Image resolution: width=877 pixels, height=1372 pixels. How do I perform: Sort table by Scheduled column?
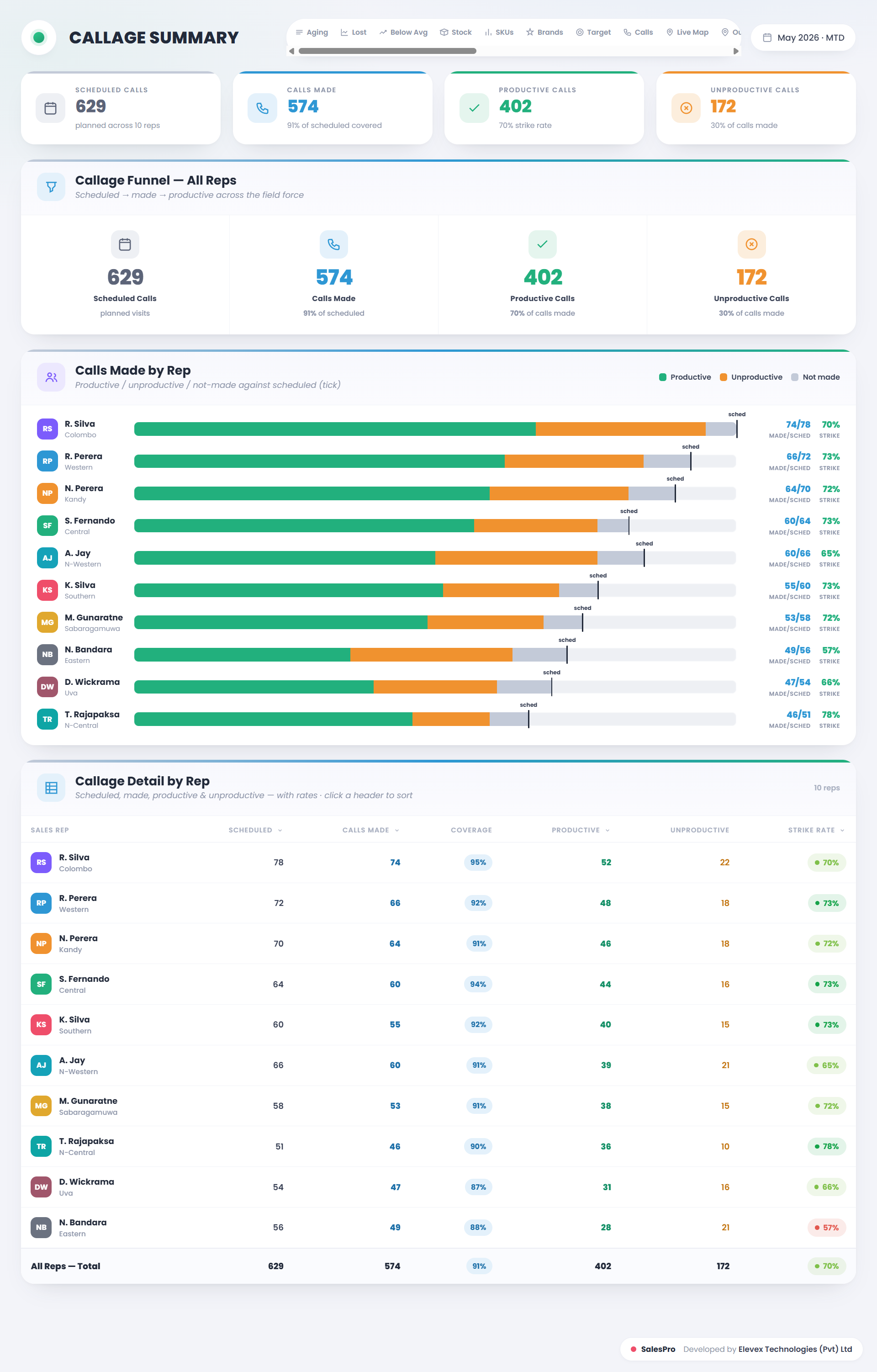[x=255, y=830]
